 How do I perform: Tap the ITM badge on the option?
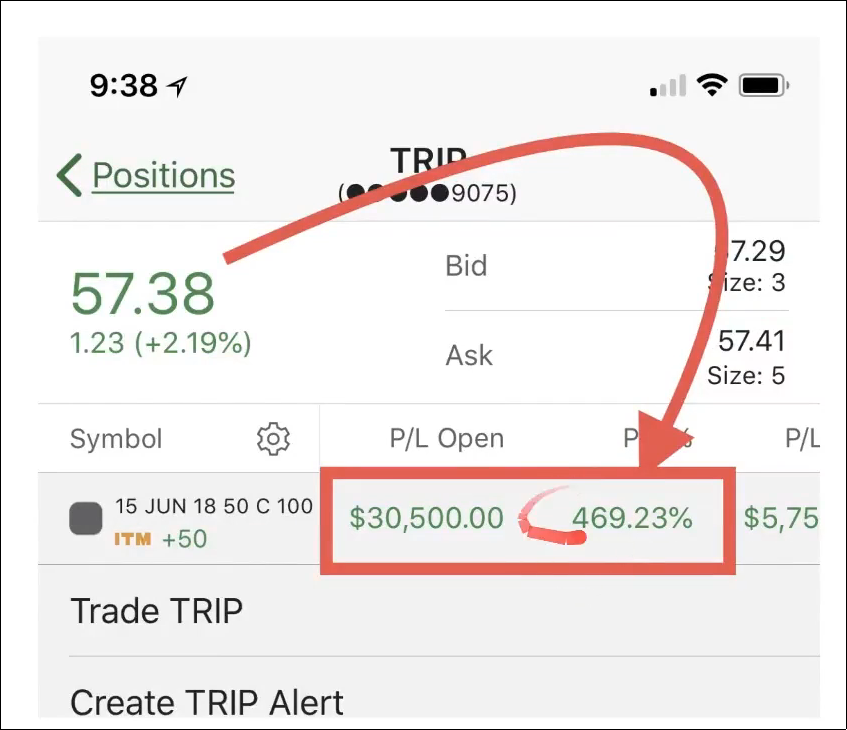click(133, 539)
